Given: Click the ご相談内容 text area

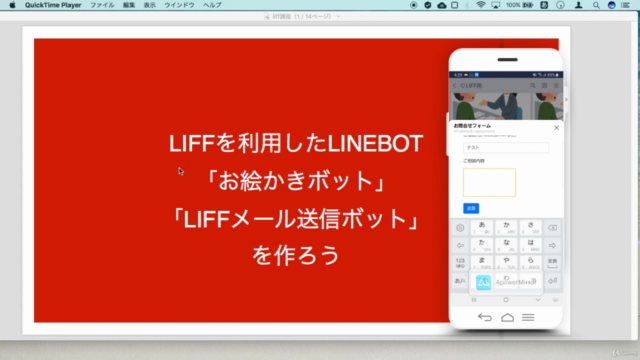Looking at the screenshot, I should tap(489, 182).
